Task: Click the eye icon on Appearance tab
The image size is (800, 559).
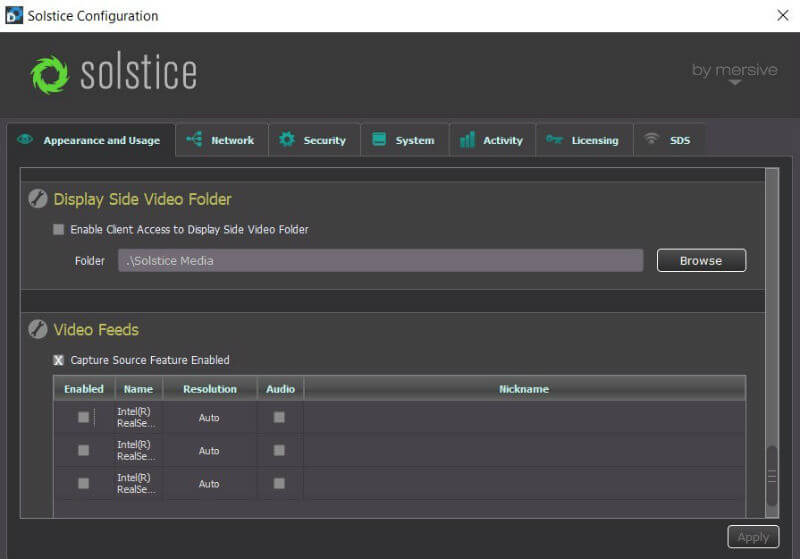Action: point(24,139)
